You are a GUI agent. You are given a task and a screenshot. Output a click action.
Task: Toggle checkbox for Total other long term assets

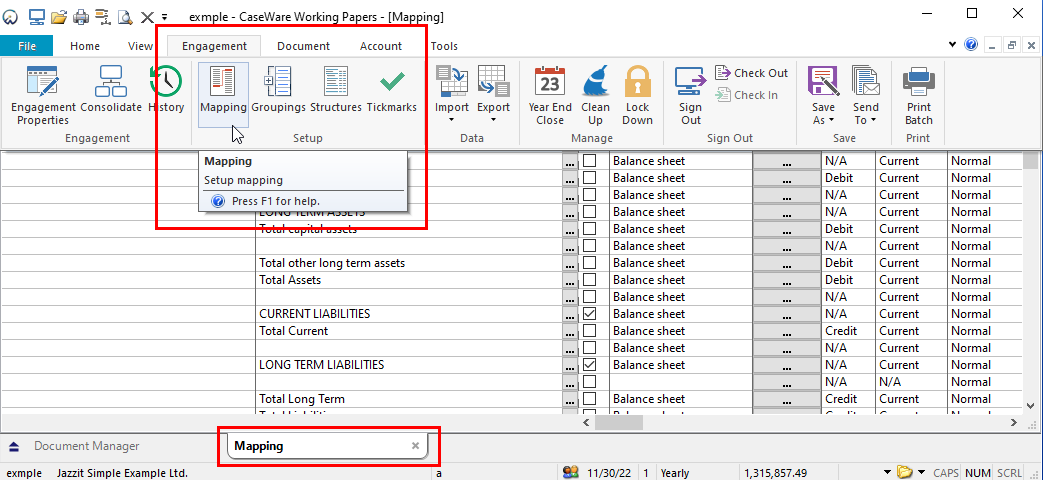[x=589, y=263]
